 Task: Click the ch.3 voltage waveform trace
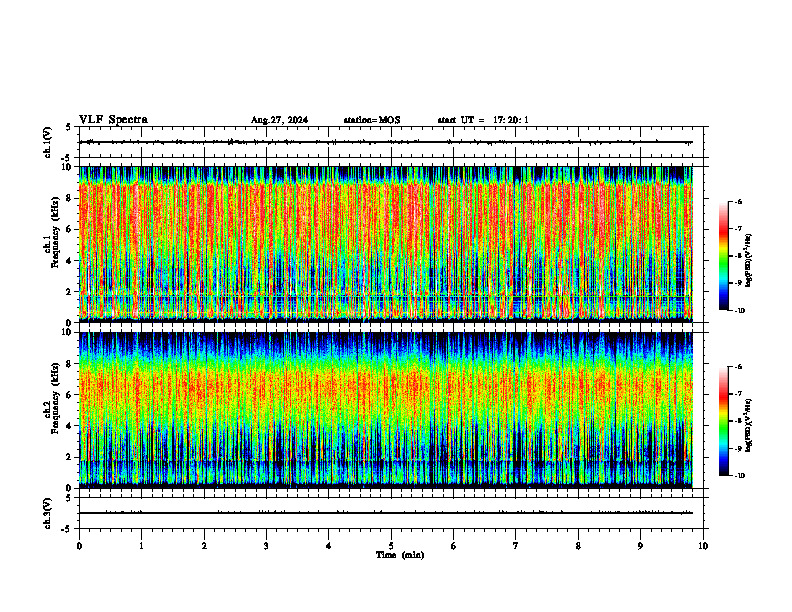coord(386,513)
